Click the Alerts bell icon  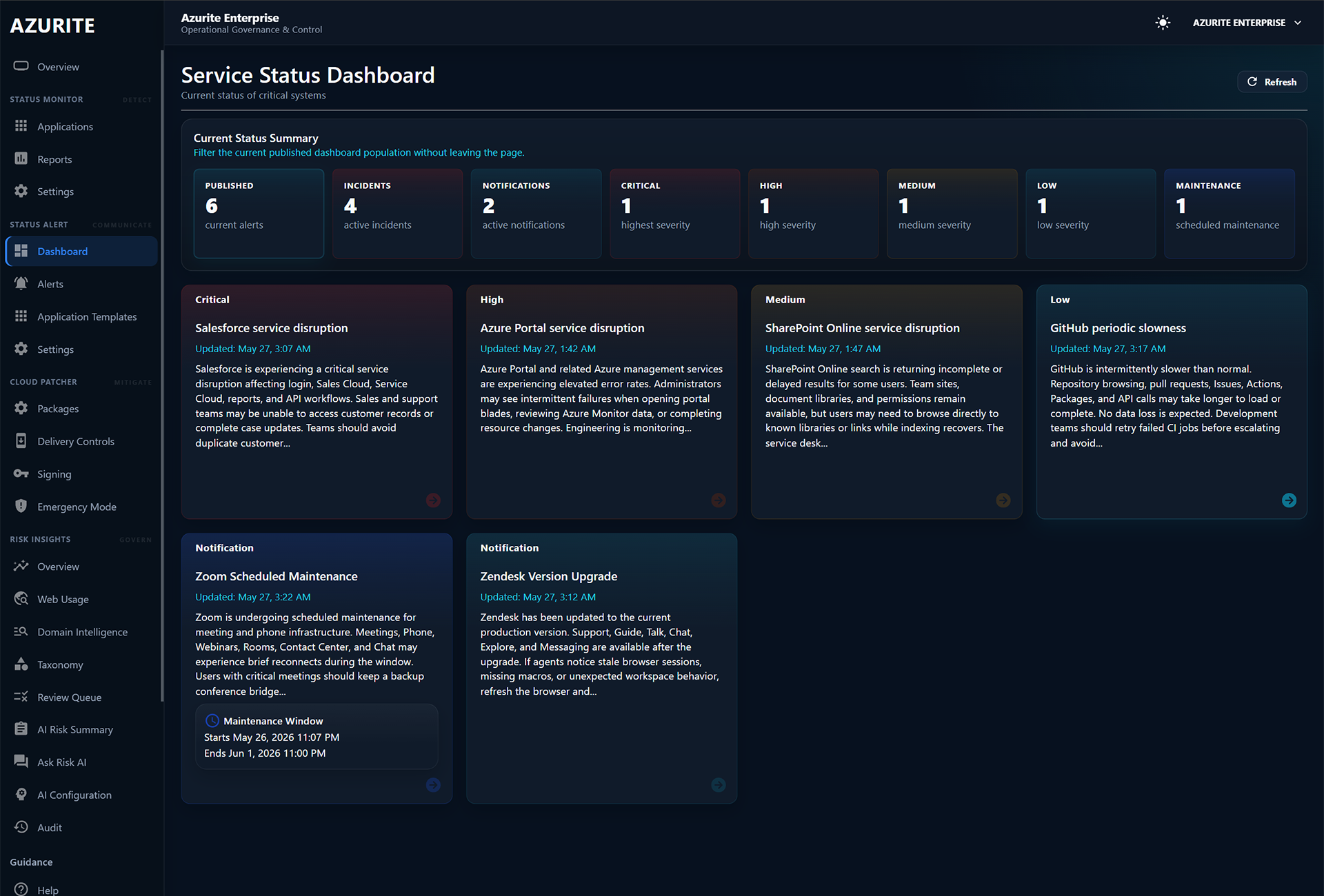pyautogui.click(x=21, y=283)
